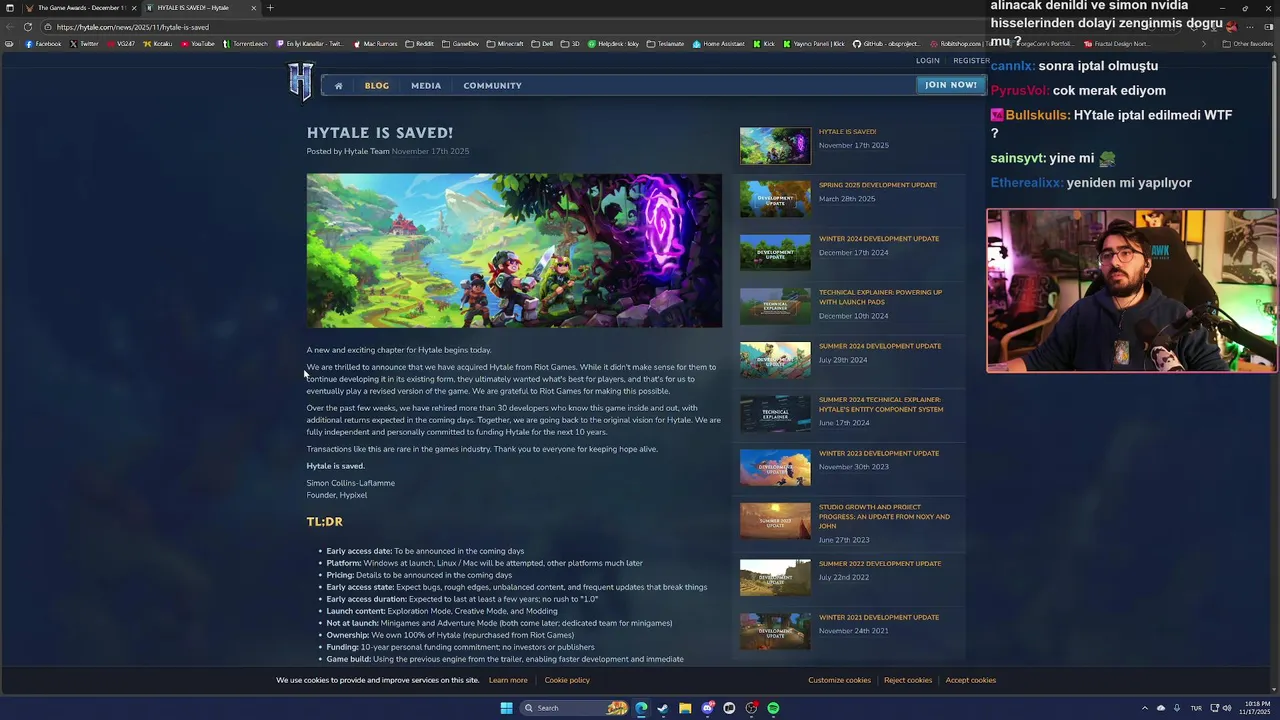
Task: Open the Minecraft bookmark folder
Action: coord(505,44)
